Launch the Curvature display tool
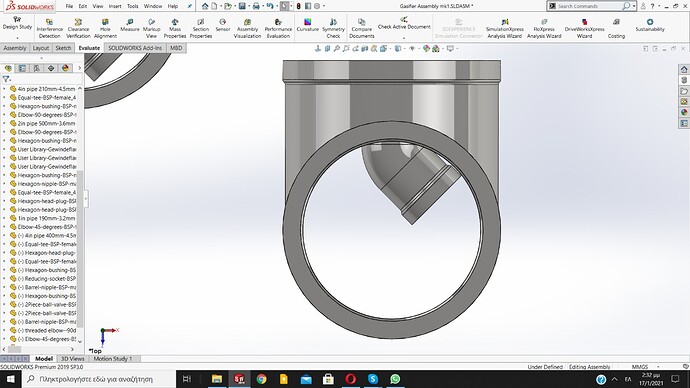Viewport: 690px width, 388px height. click(x=307, y=25)
